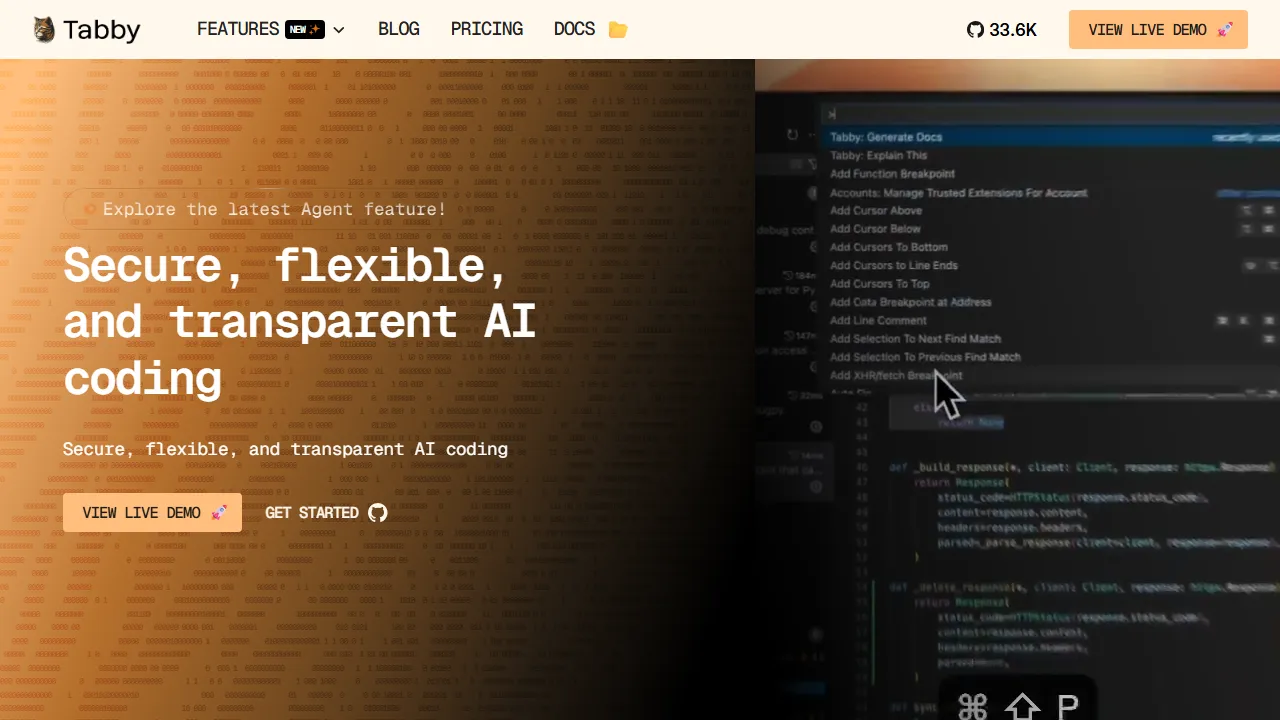Click the GET STARTED link

[326, 513]
